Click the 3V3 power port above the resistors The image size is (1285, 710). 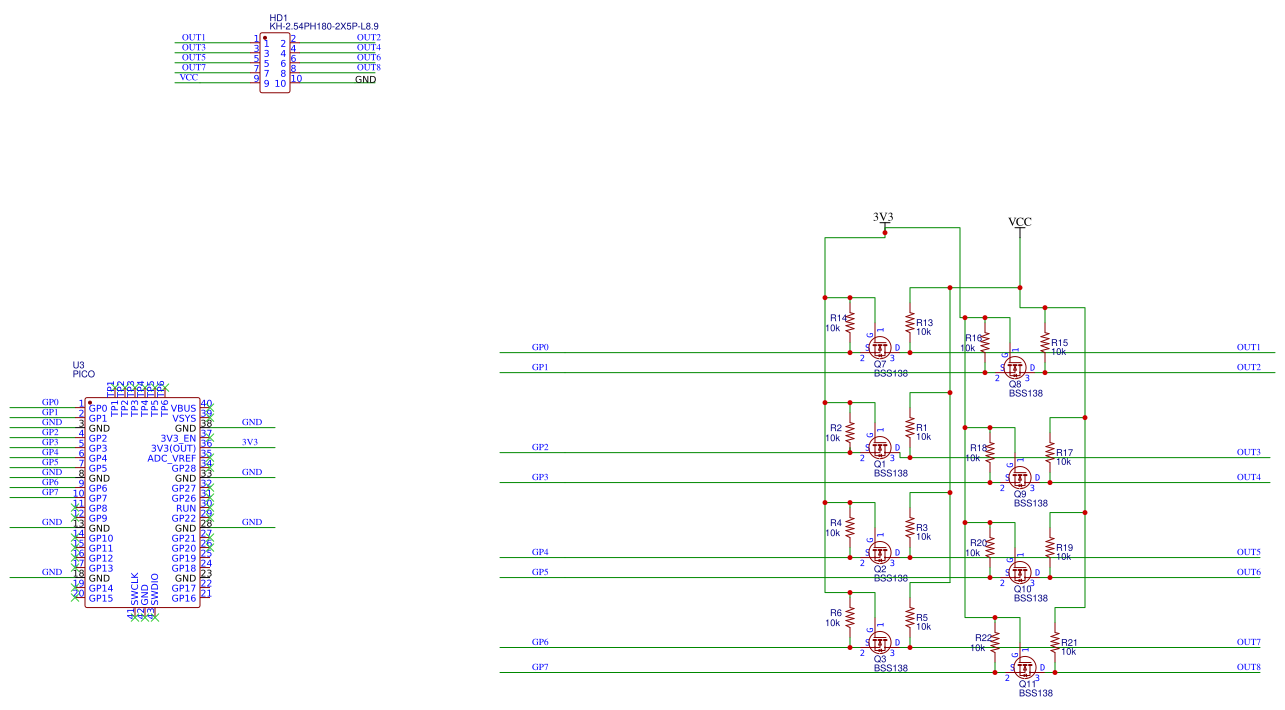click(884, 220)
